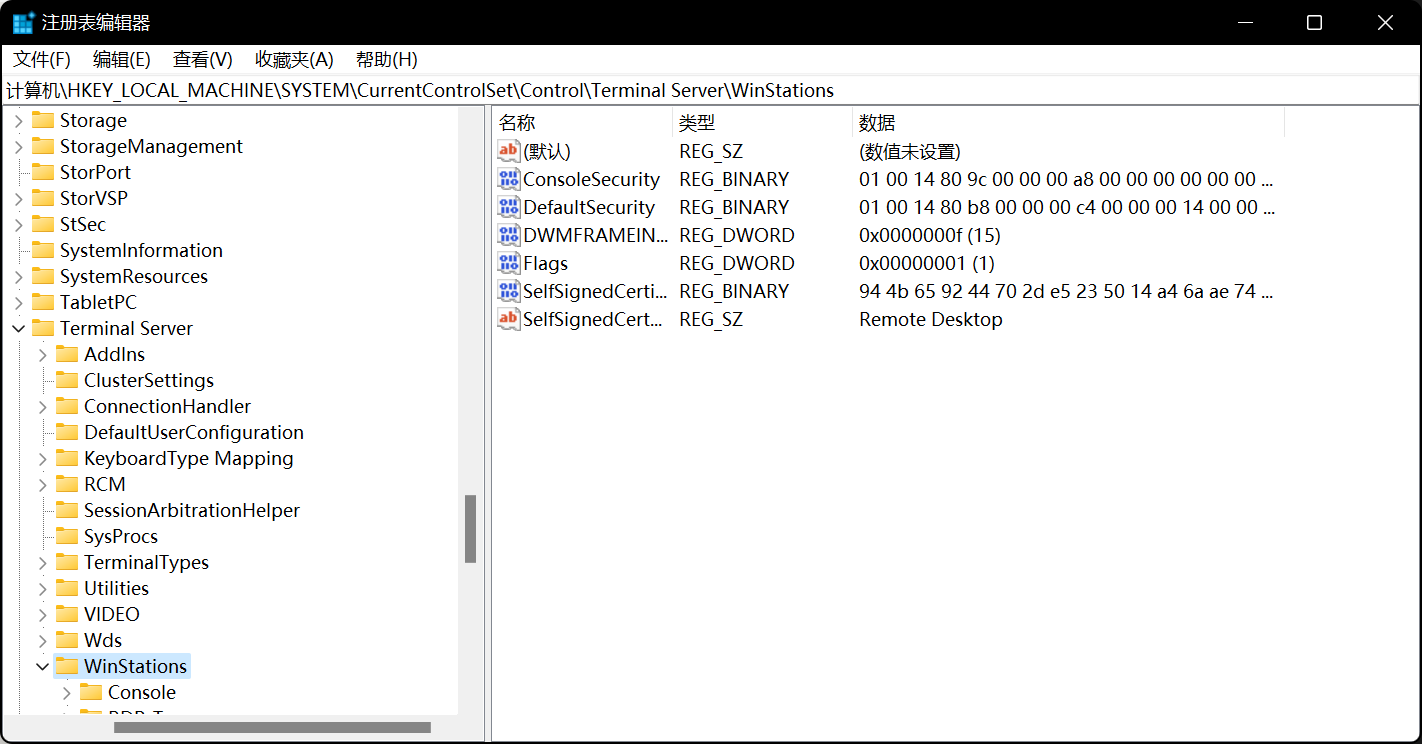Open the 帮助(H) menu
This screenshot has height=744, width=1422.
click(x=387, y=59)
